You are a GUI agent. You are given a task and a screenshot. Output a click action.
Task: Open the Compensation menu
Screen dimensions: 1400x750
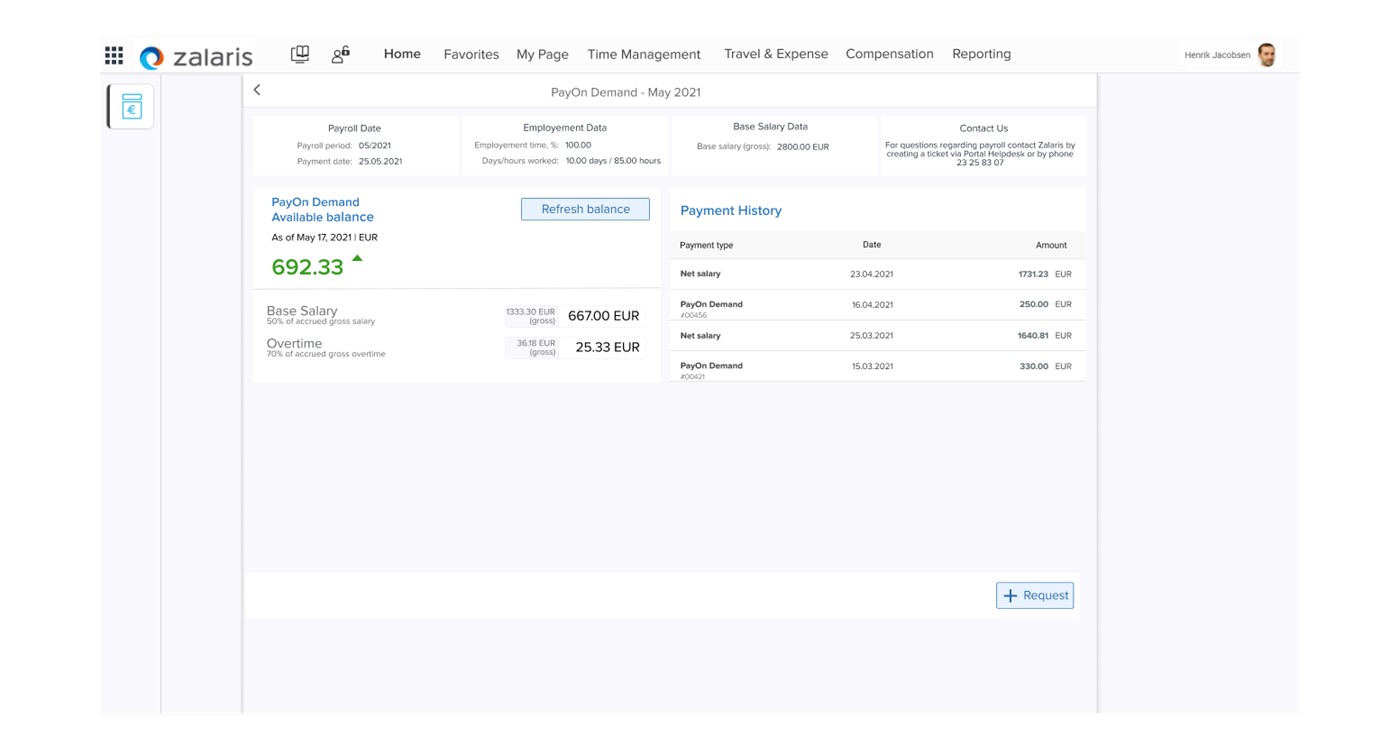(889, 54)
